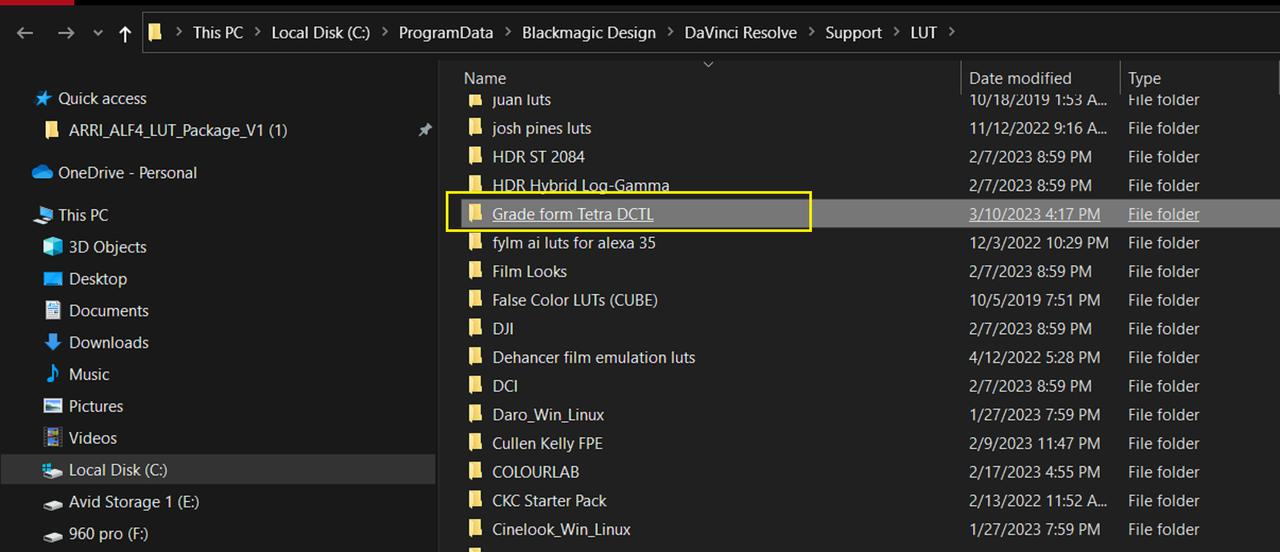The image size is (1280, 552).
Task: Expand the chevron after 'ProgramData' breadcrumb
Action: [x=508, y=33]
